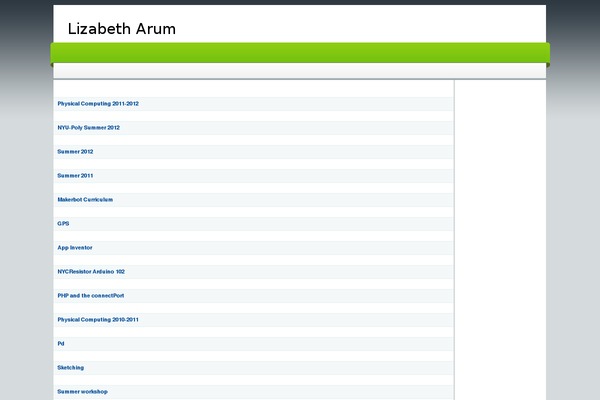Viewport: 600px width, 400px height.
Task: Open Physical Computing 2011-2012 link
Action: [98, 104]
